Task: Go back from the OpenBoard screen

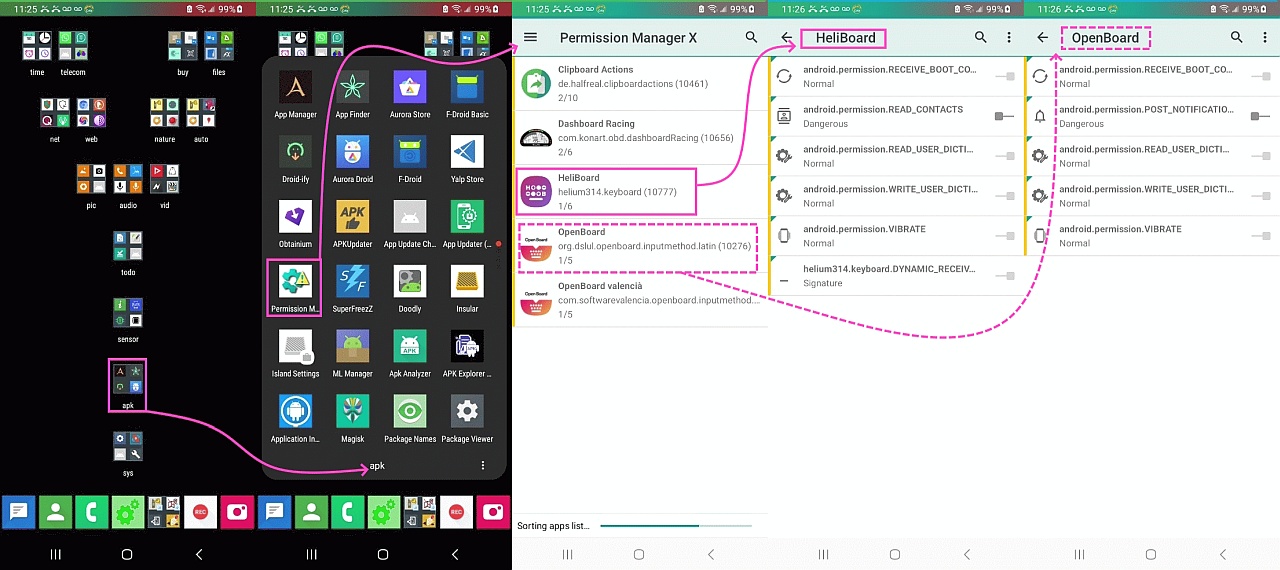Action: (x=1043, y=38)
